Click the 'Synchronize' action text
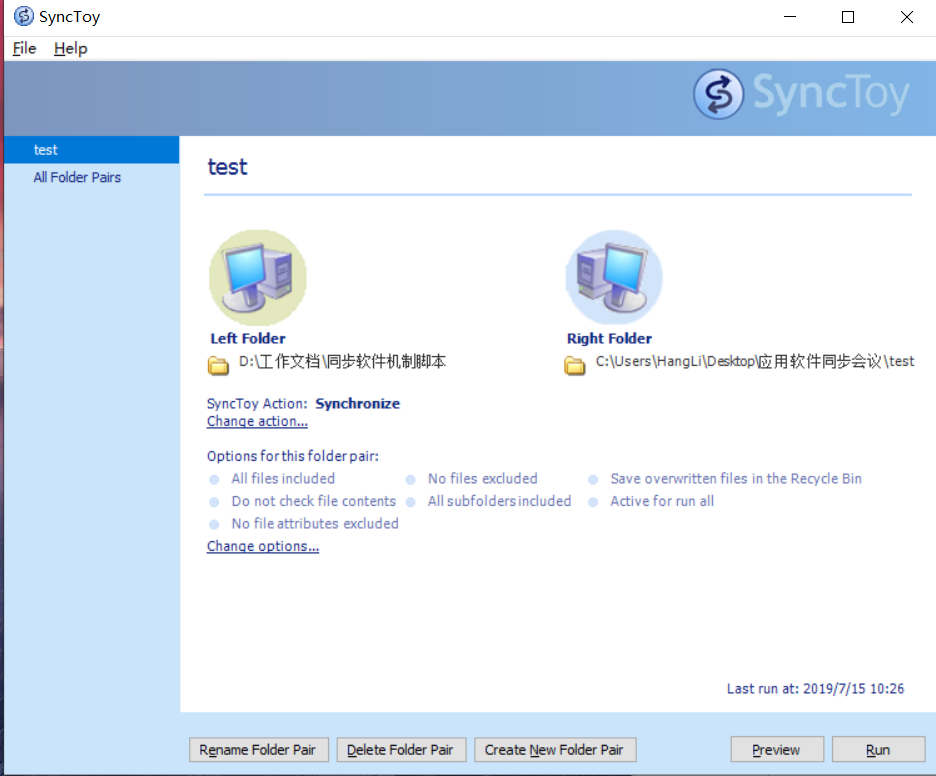Image resolution: width=936 pixels, height=776 pixels. 358,404
